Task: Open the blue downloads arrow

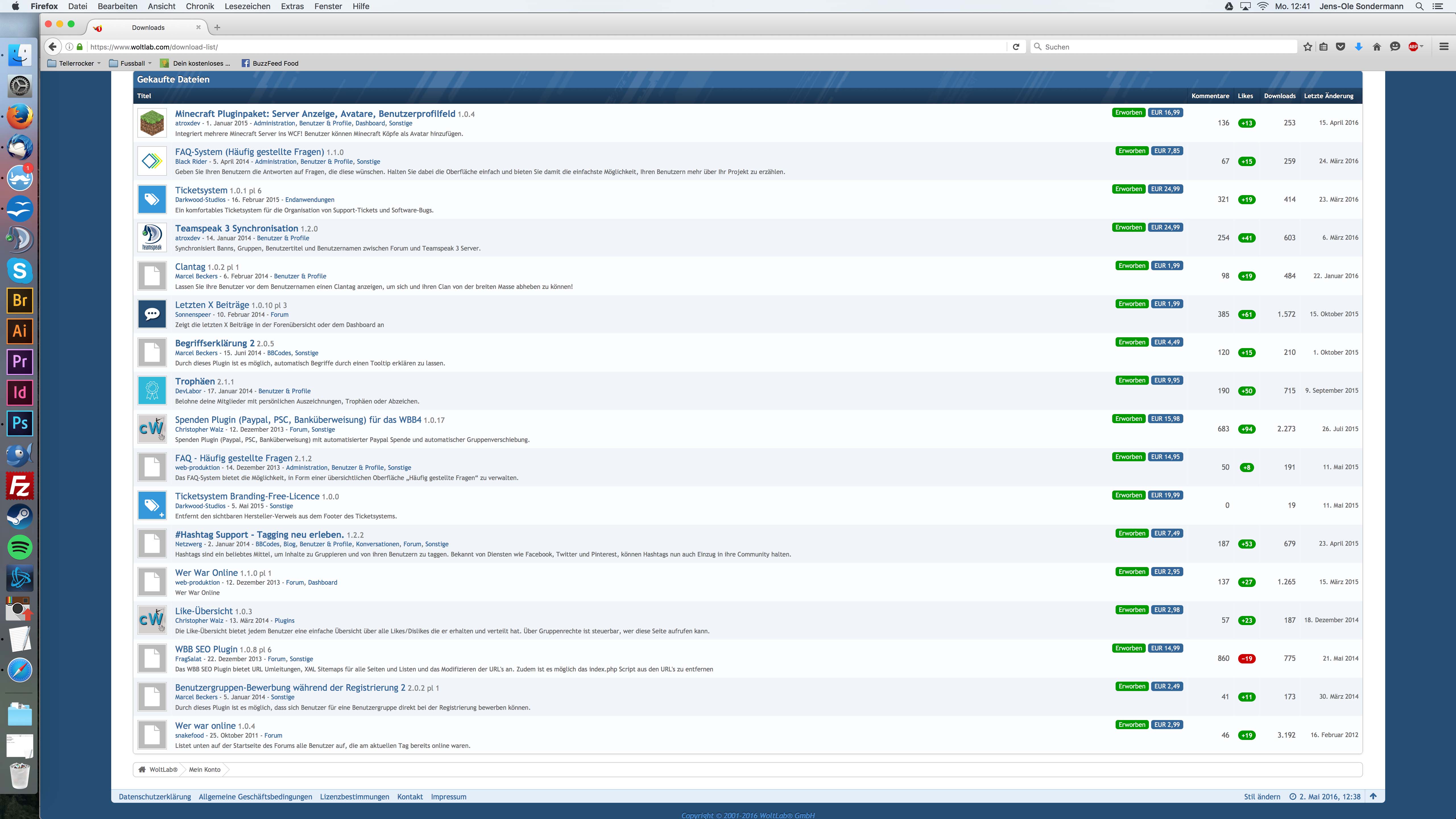Action: coord(1358,47)
